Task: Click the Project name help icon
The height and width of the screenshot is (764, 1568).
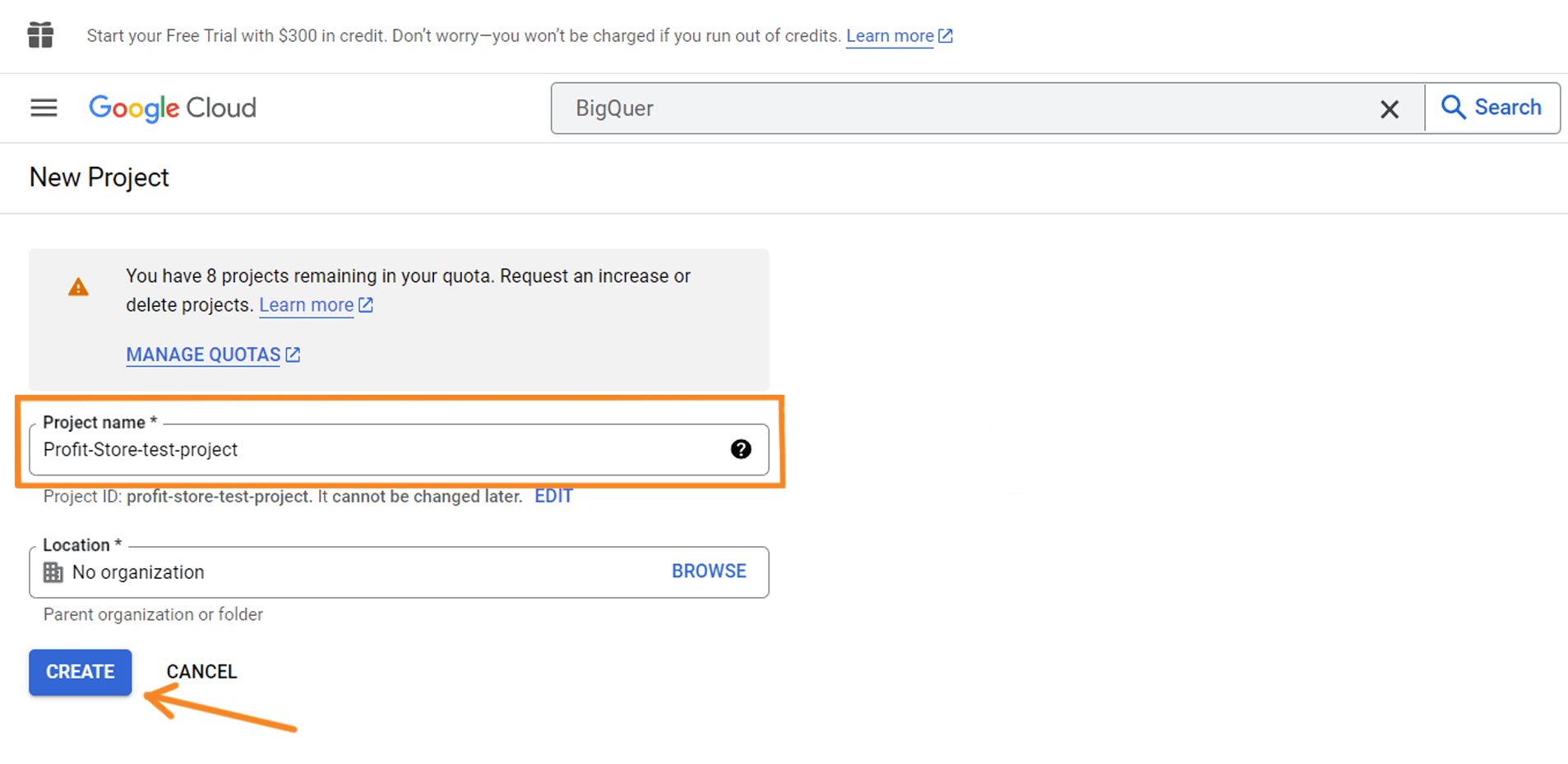Action: click(x=741, y=449)
